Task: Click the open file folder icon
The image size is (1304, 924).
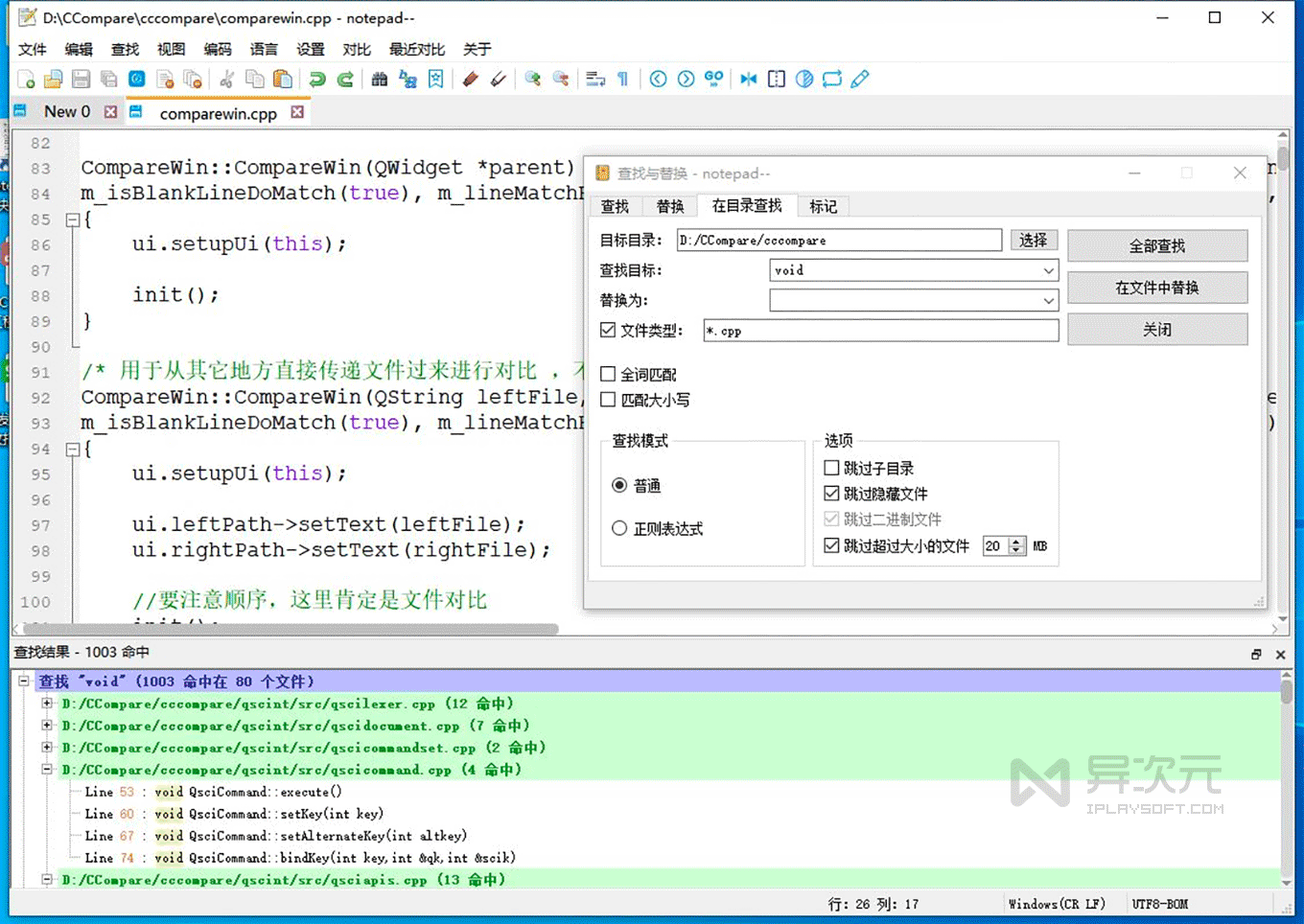Action: [54, 80]
